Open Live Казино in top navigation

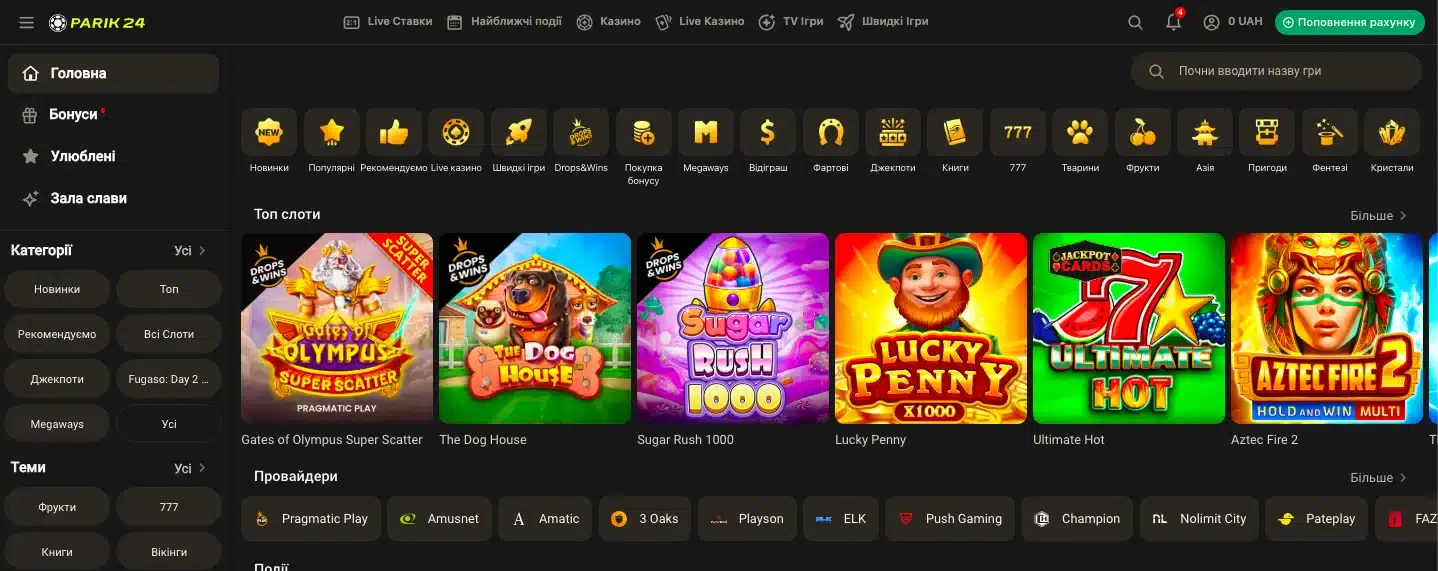tap(700, 22)
